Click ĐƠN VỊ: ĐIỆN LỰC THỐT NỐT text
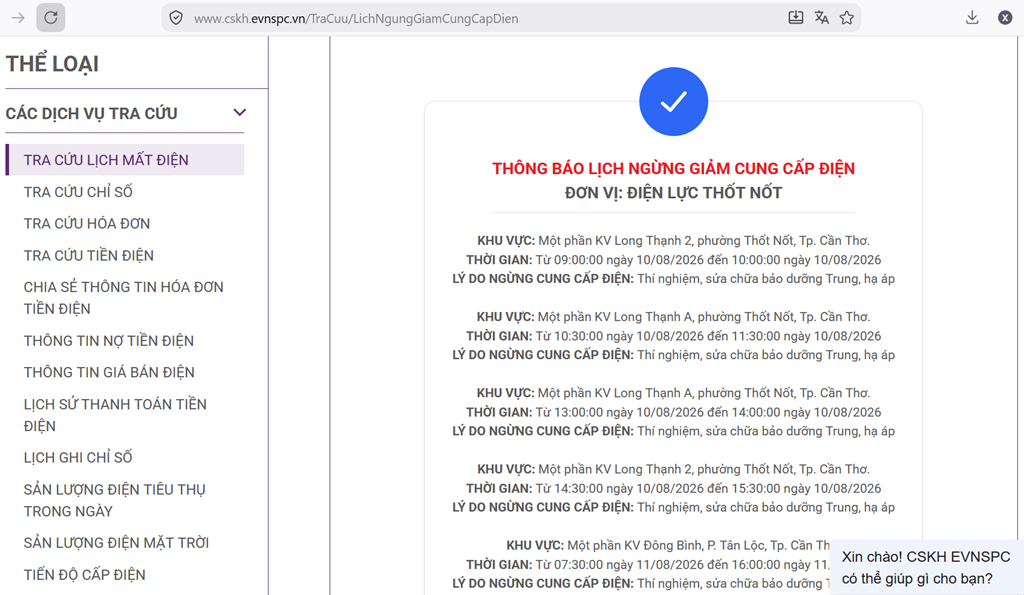The height and width of the screenshot is (595, 1024). point(673,193)
